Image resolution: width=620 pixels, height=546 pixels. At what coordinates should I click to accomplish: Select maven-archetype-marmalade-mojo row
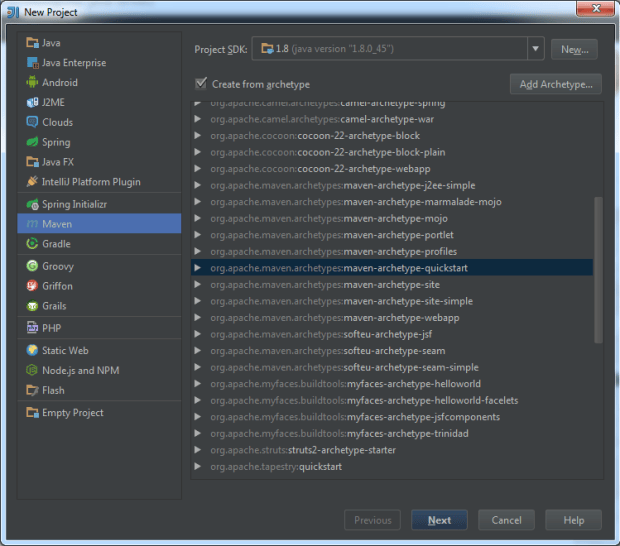click(x=391, y=202)
